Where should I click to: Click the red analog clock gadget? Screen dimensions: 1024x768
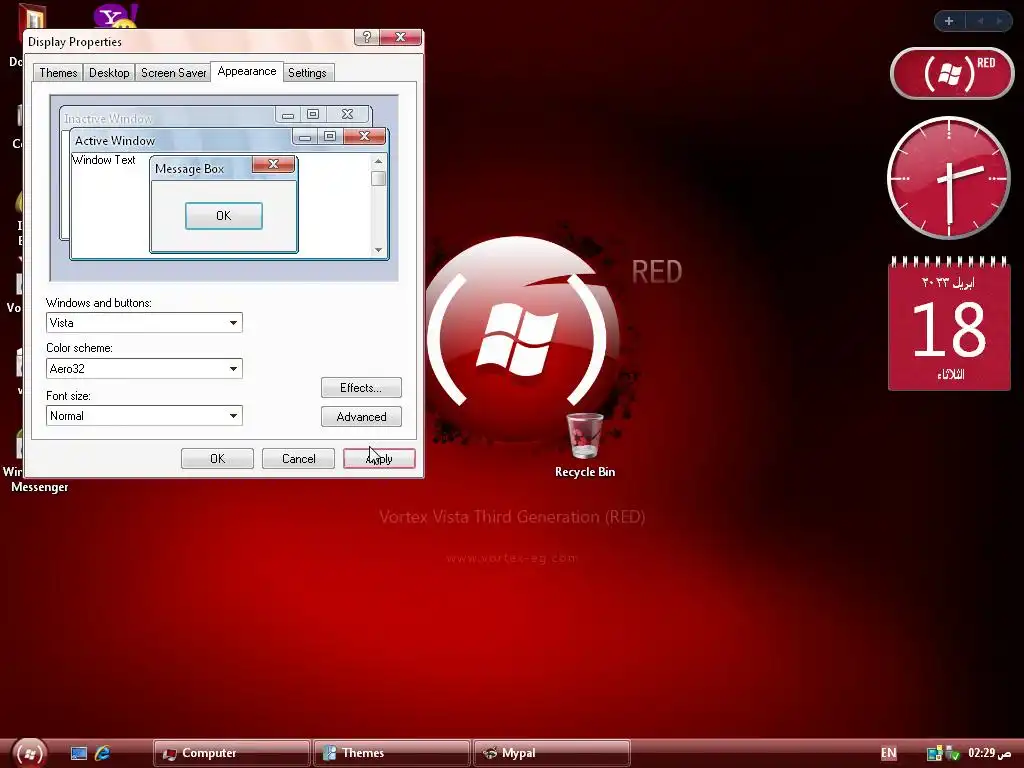click(949, 178)
